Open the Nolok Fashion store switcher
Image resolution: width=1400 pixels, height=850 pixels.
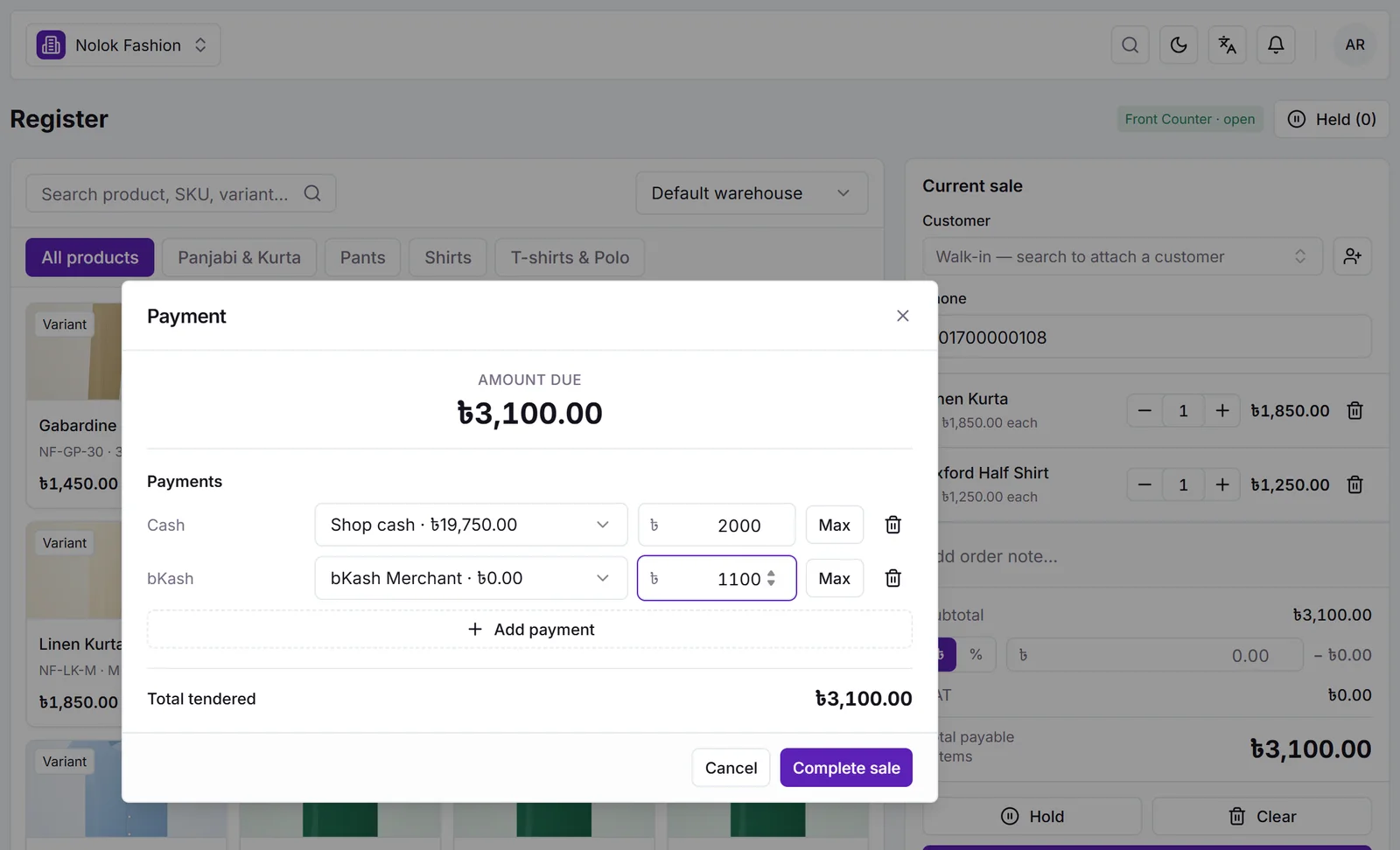coord(123,45)
